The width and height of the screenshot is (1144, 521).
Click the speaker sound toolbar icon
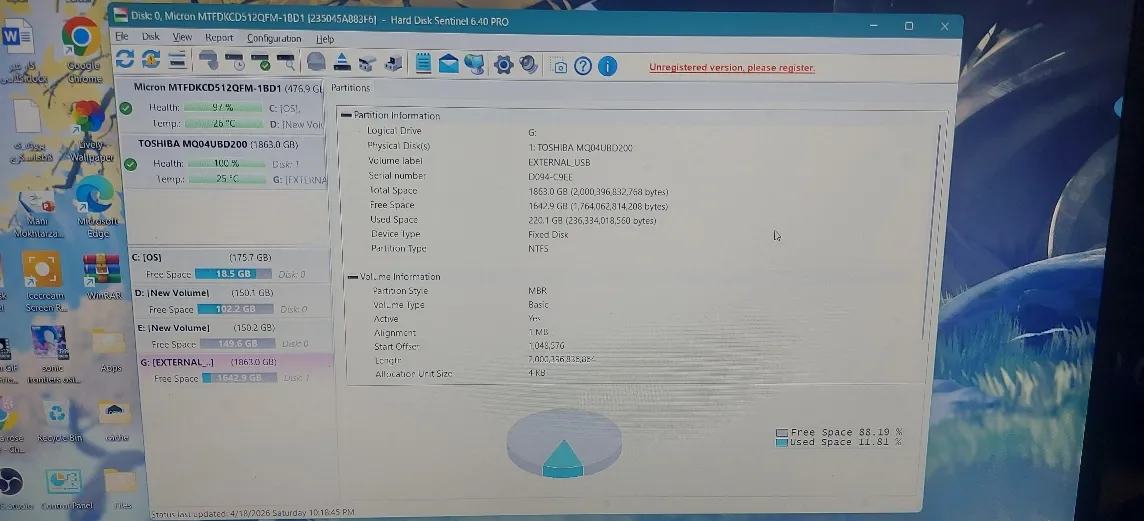click(x=528, y=65)
